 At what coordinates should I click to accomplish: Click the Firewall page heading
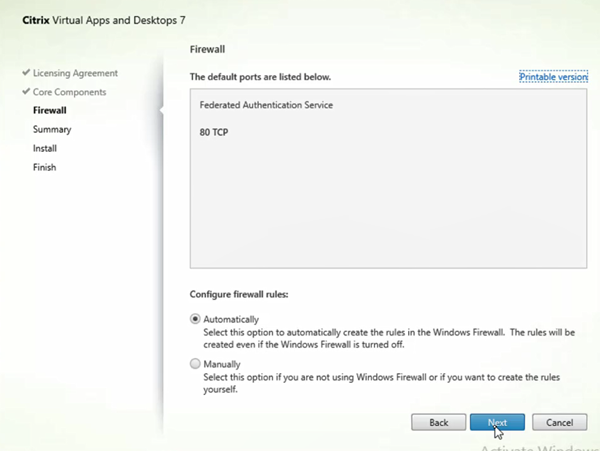coord(207,47)
